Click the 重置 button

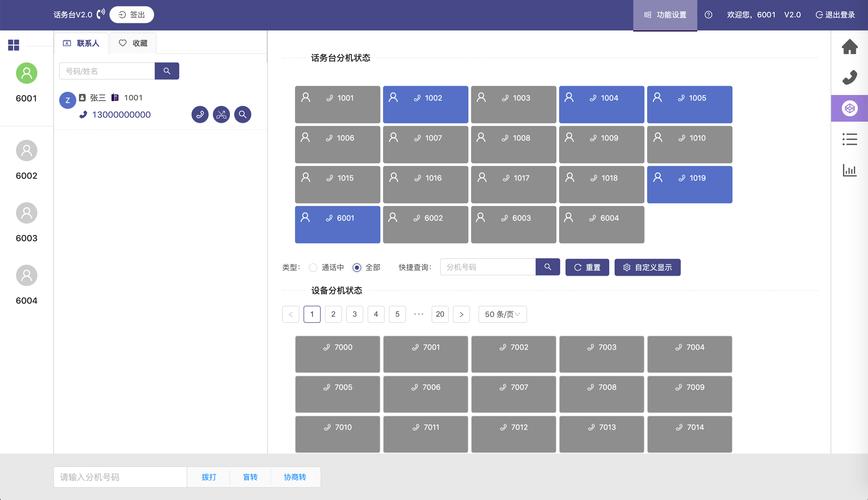[x=587, y=267]
